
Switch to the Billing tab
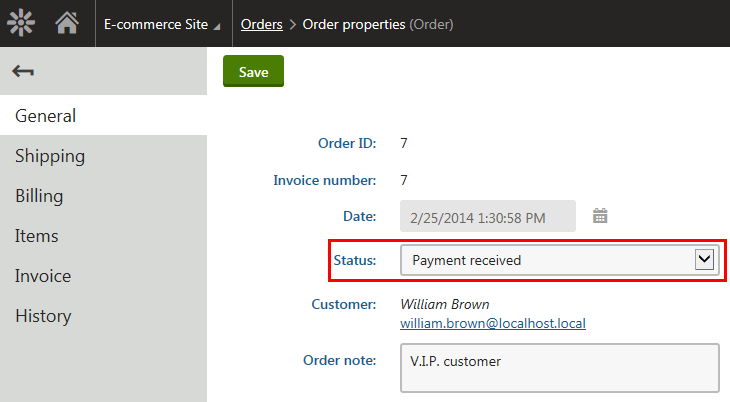tap(103, 196)
